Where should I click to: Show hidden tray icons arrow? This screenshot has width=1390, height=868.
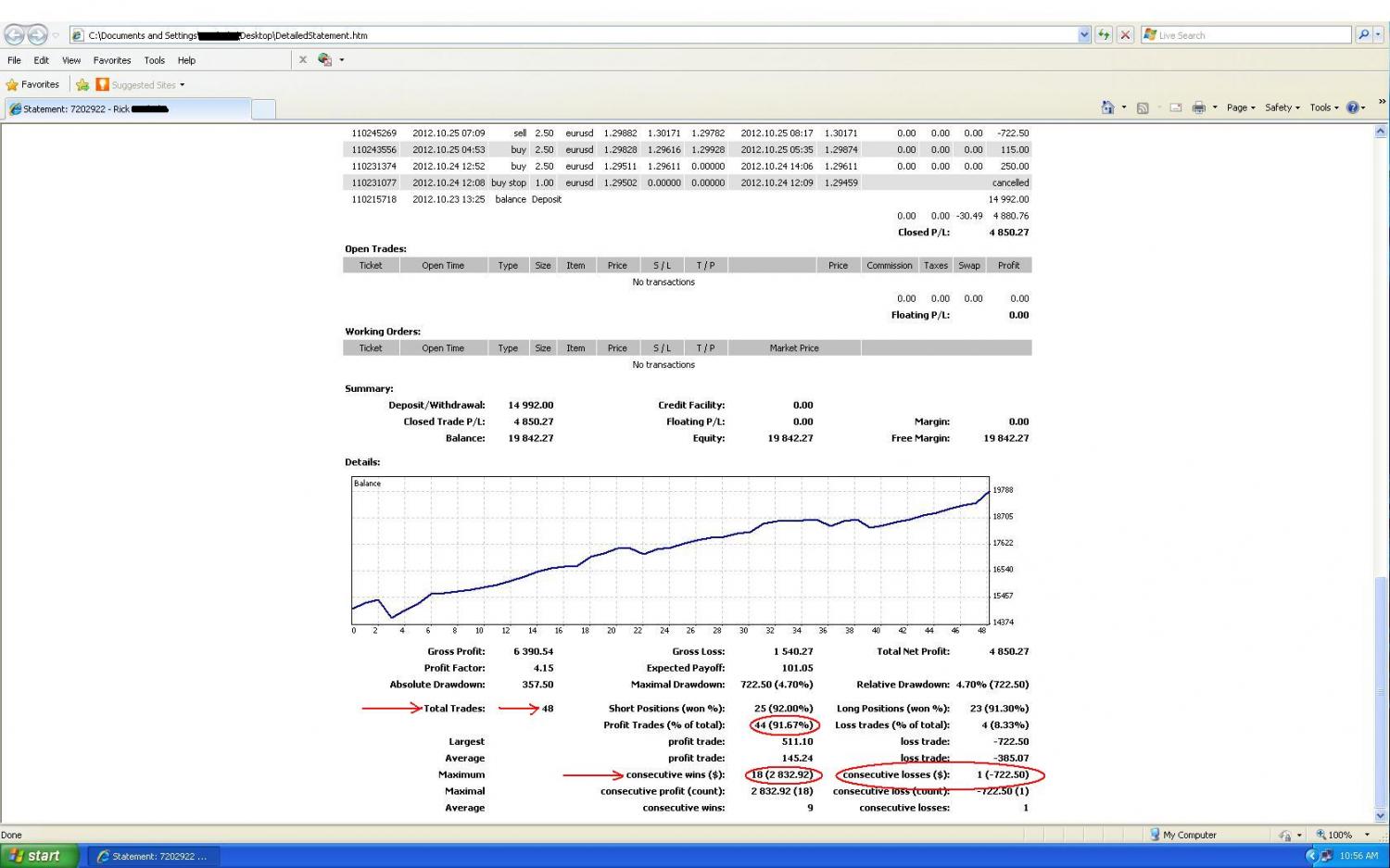point(1310,856)
